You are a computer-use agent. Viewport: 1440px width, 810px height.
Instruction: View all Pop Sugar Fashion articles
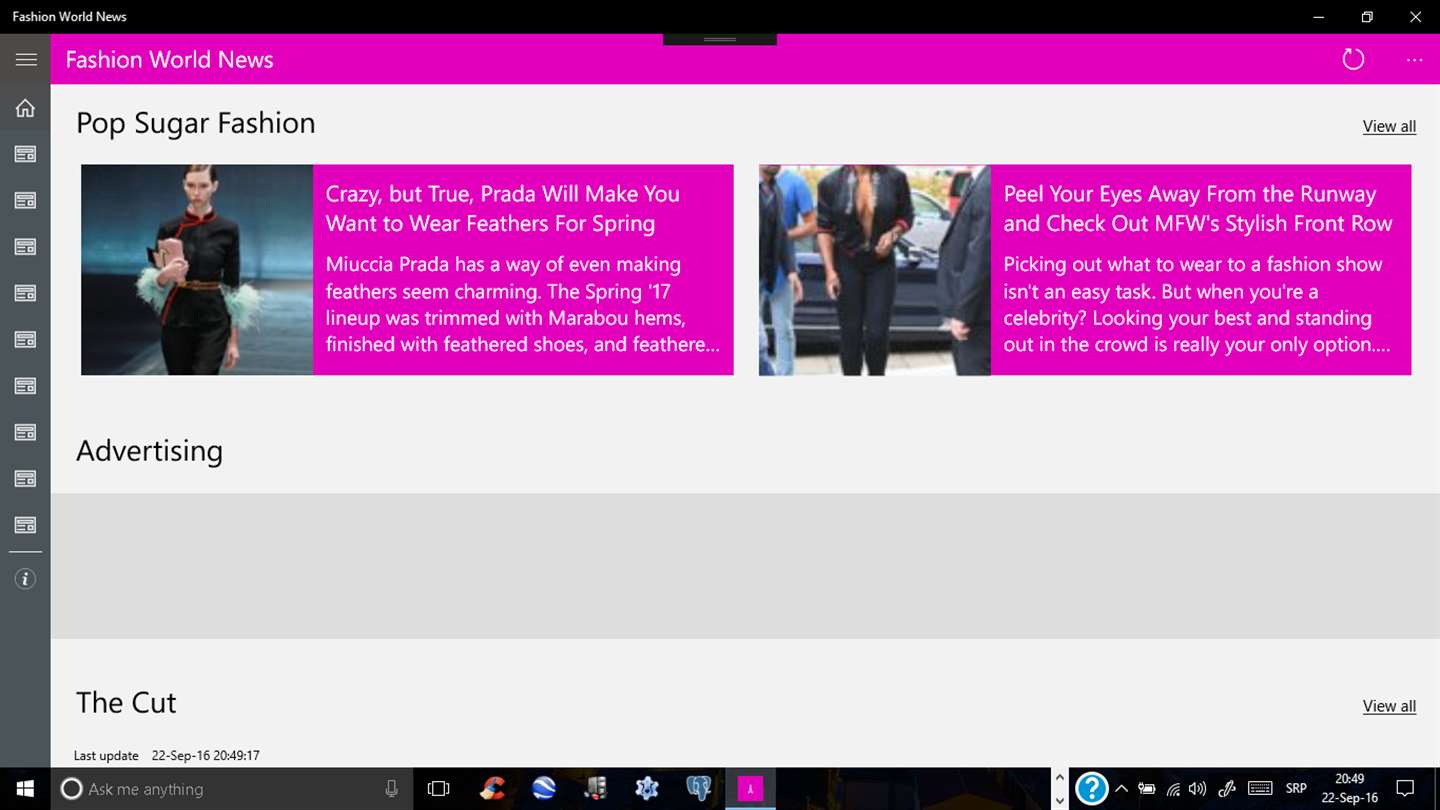point(1389,126)
